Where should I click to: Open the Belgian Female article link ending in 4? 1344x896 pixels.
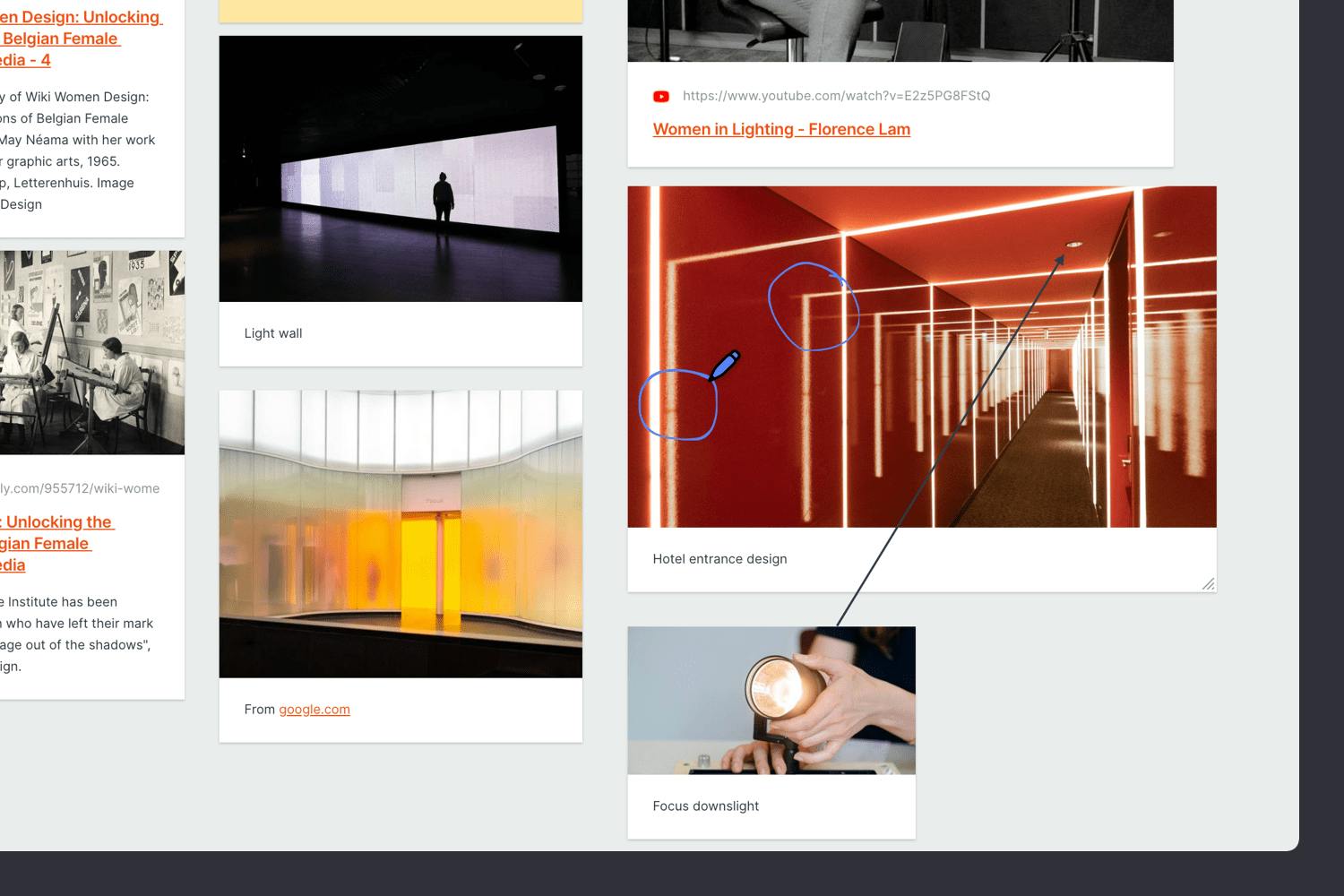click(79, 39)
